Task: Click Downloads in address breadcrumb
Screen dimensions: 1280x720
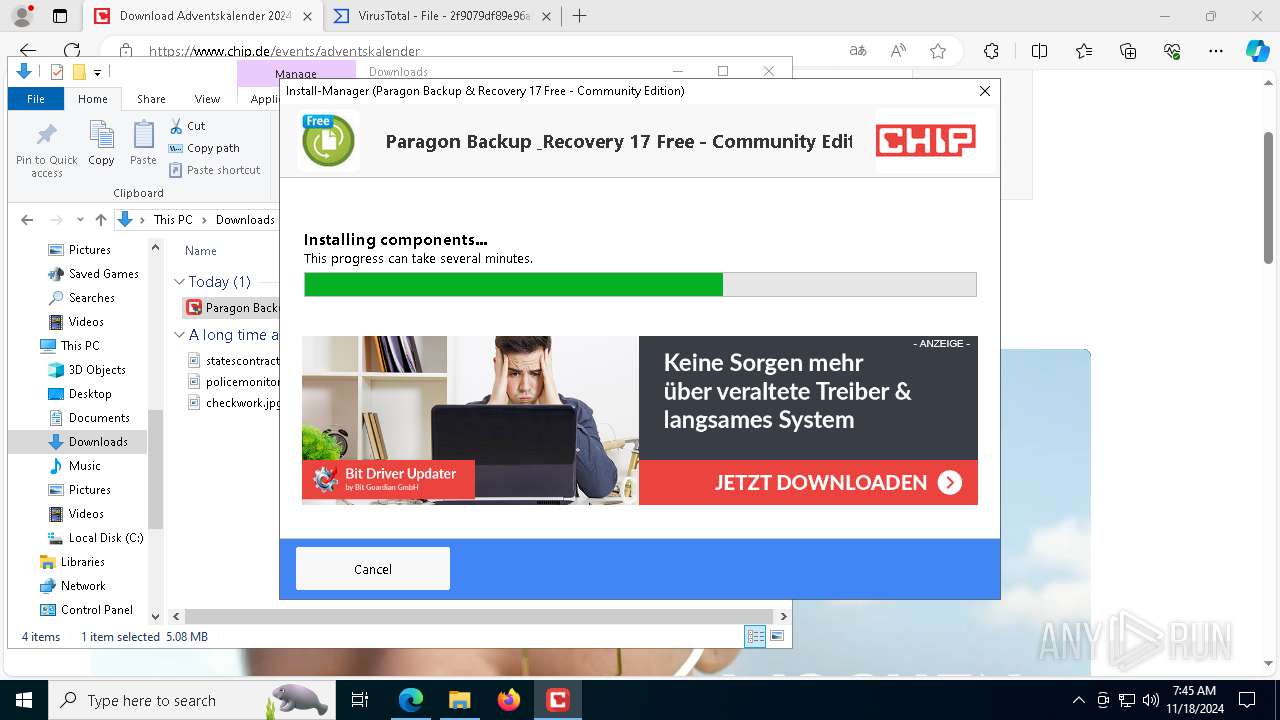Action: click(245, 220)
